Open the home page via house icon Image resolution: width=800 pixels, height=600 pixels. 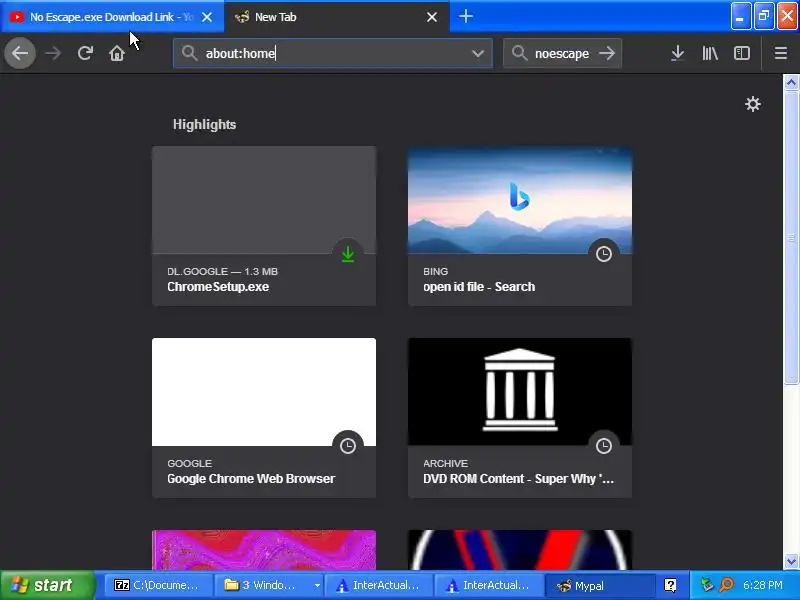point(117,53)
